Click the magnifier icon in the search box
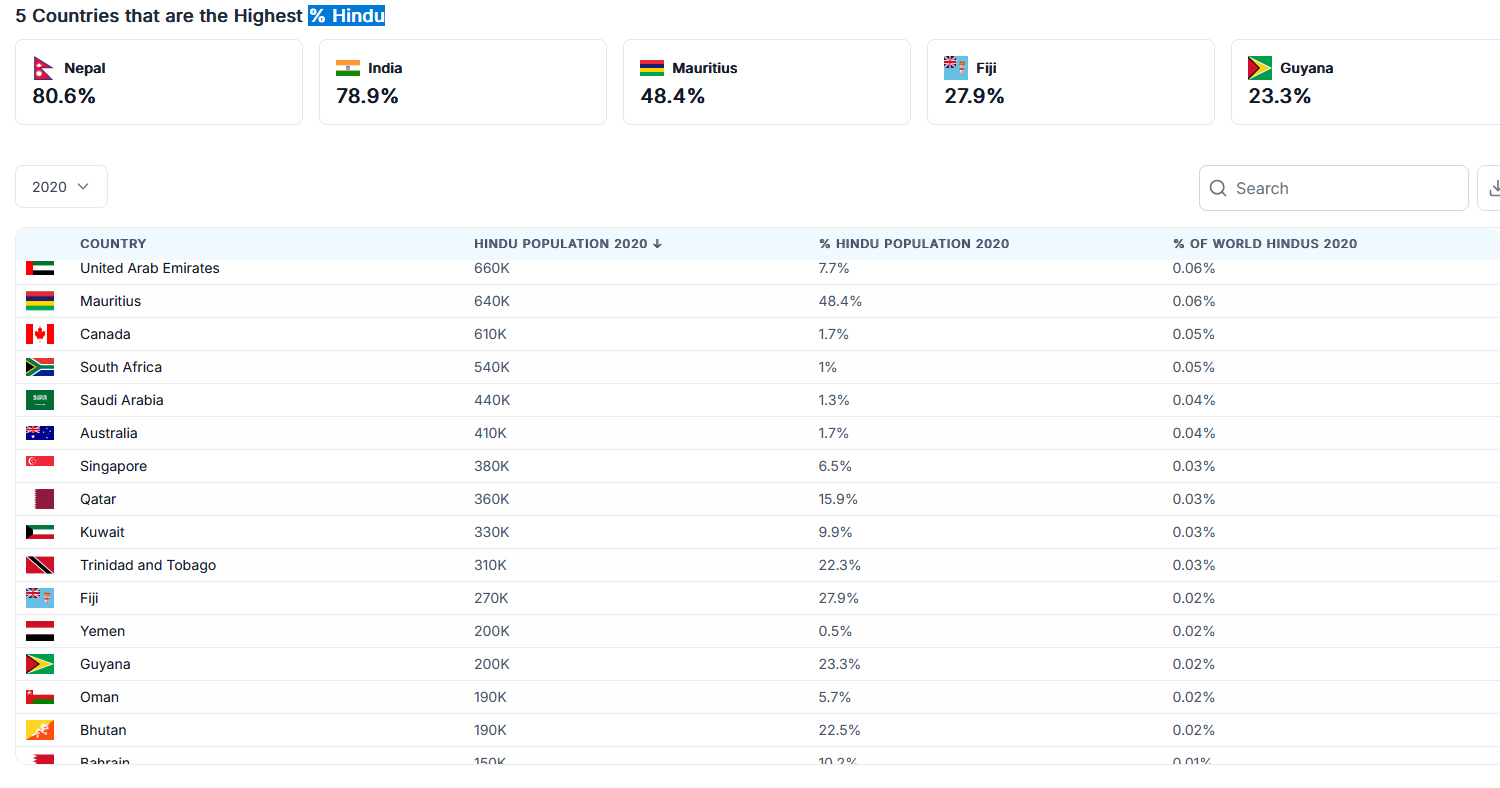The width and height of the screenshot is (1500, 788). (1218, 188)
